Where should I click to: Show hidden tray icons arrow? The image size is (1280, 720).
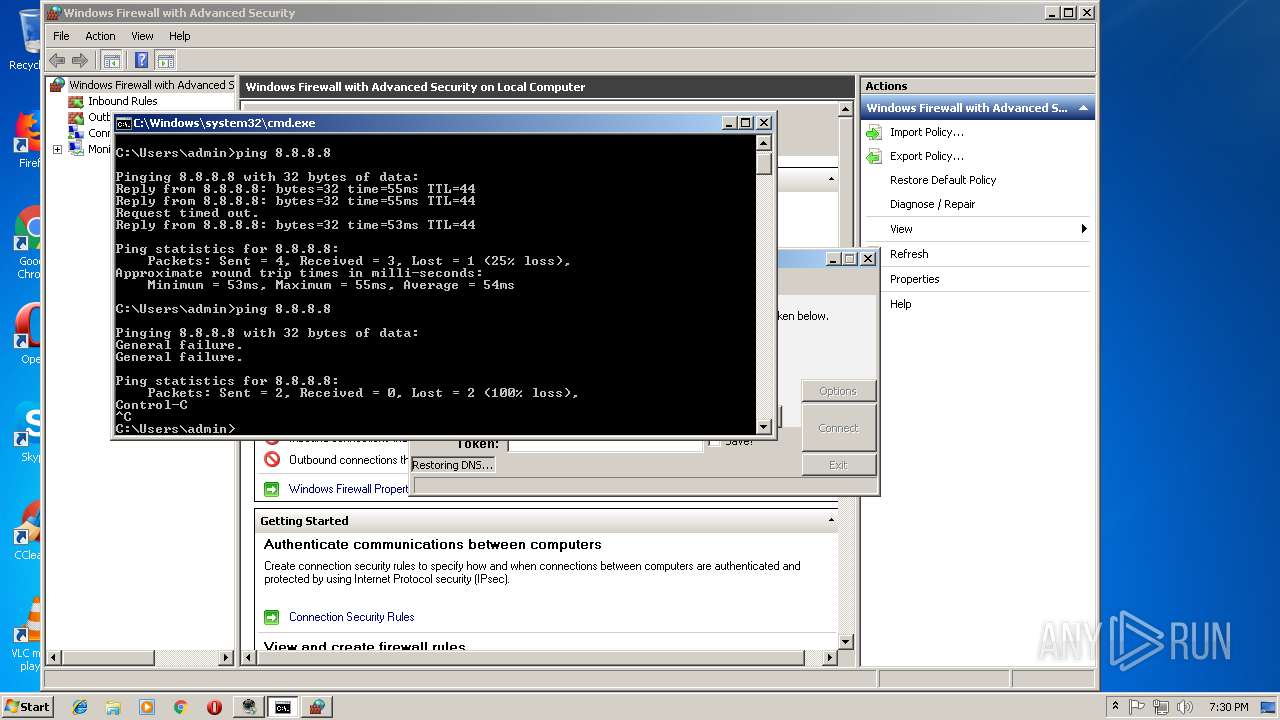[1116, 707]
